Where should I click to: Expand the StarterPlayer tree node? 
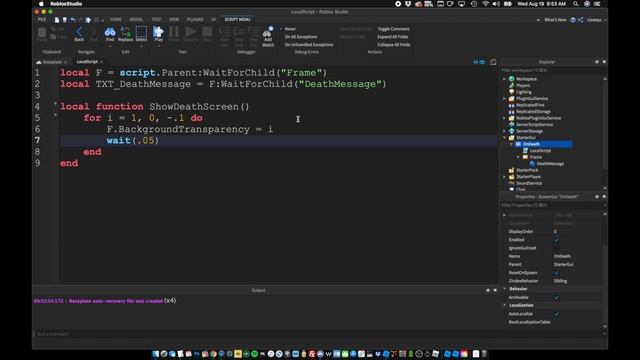504,177
